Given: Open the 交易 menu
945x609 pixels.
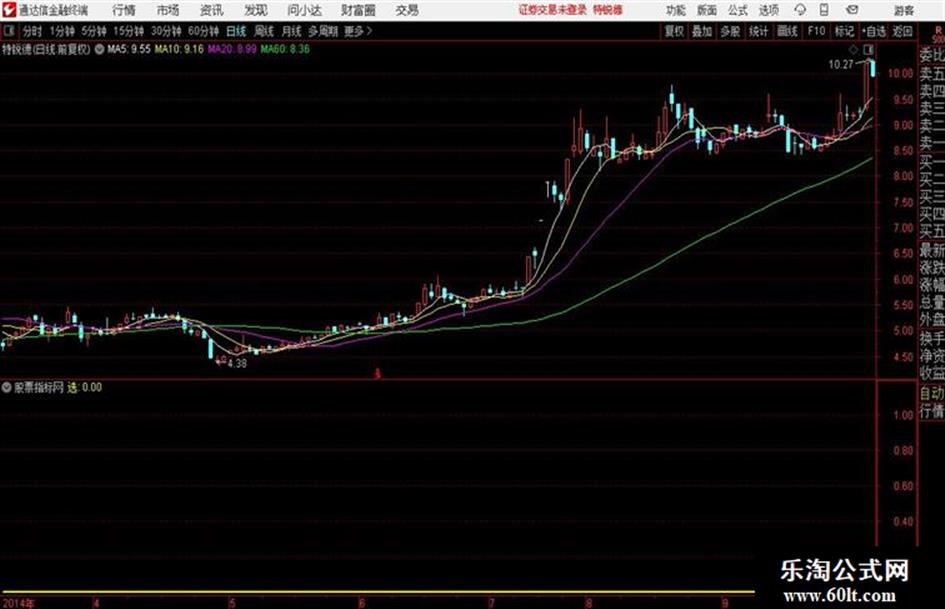Looking at the screenshot, I should 407,10.
